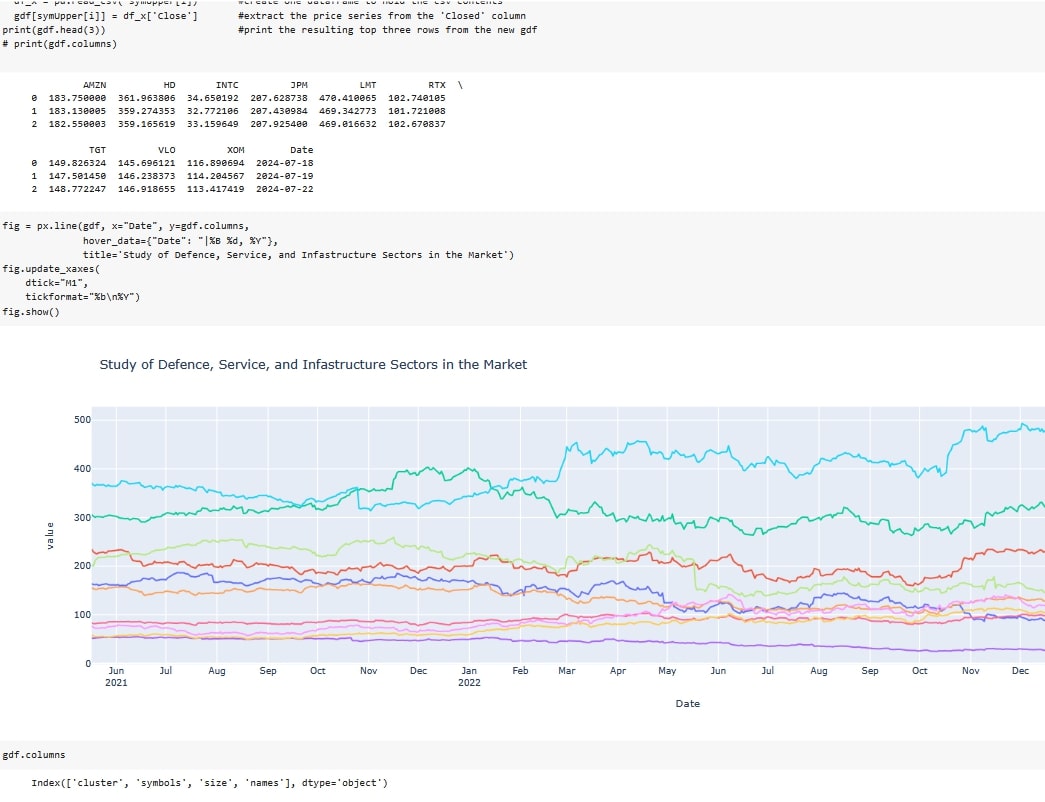The image size is (1045, 802).
Task: Click the print(gdf.head(3)) code line
Action: coord(60,30)
